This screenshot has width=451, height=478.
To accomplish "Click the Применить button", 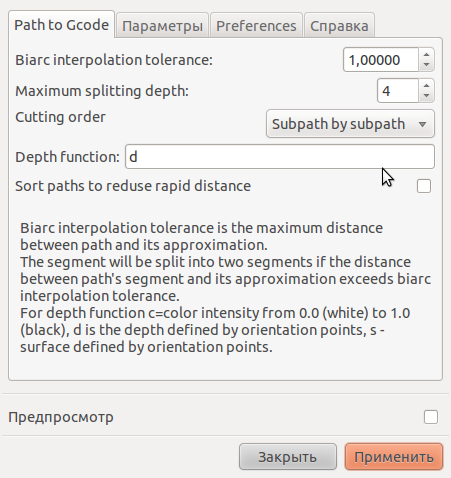I will [394, 457].
